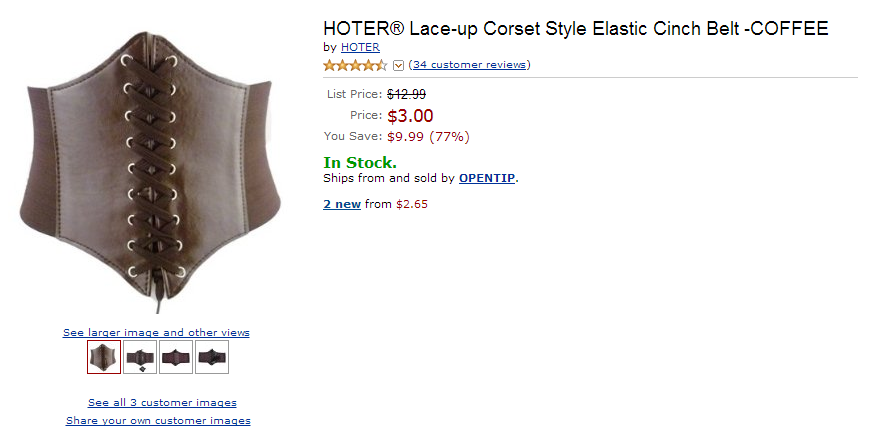870x439 pixels.
Task: Open the OPENTIP seller link
Action: pos(487,179)
